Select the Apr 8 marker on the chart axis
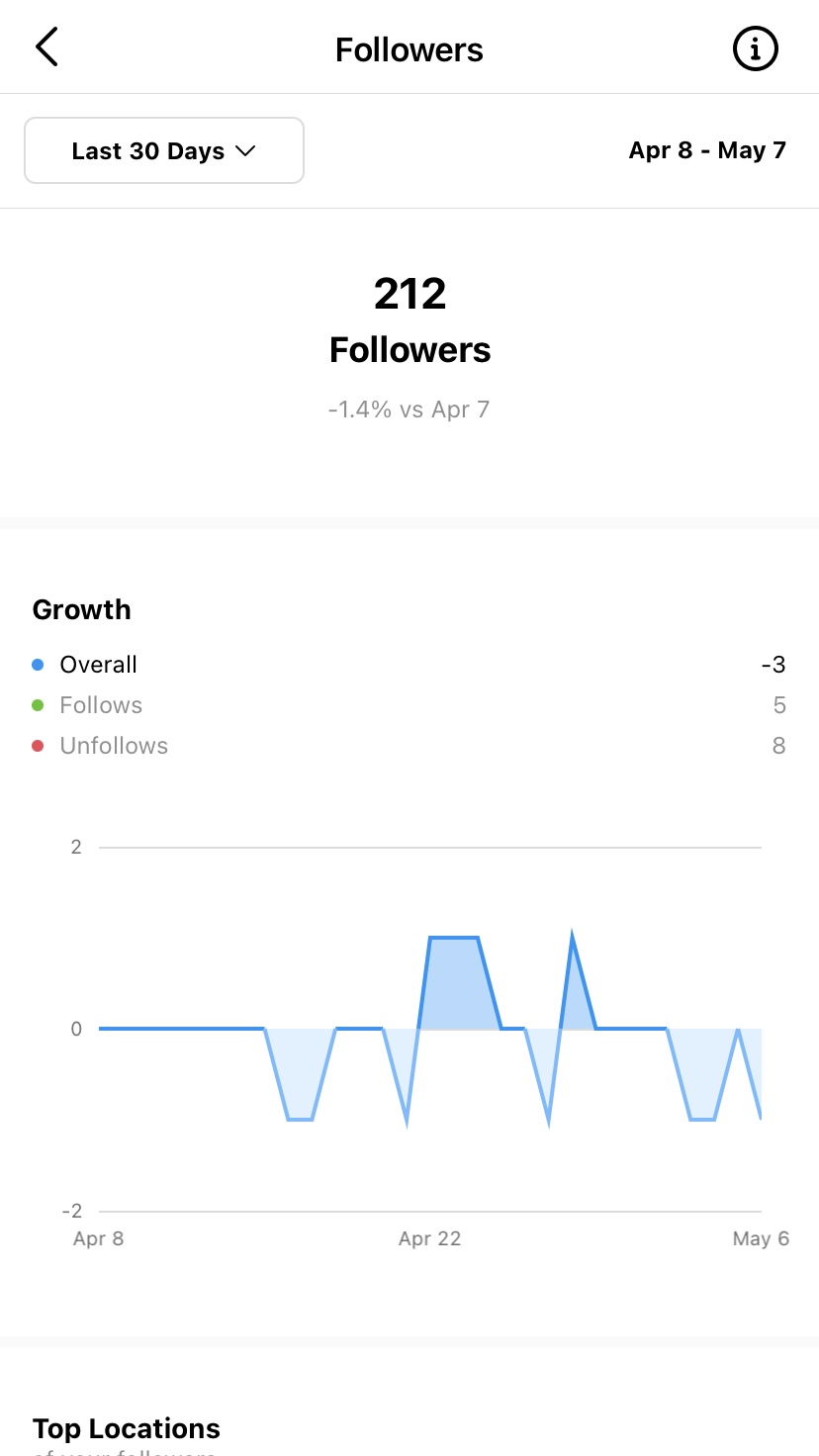This screenshot has height=1456, width=819. 98,1238
